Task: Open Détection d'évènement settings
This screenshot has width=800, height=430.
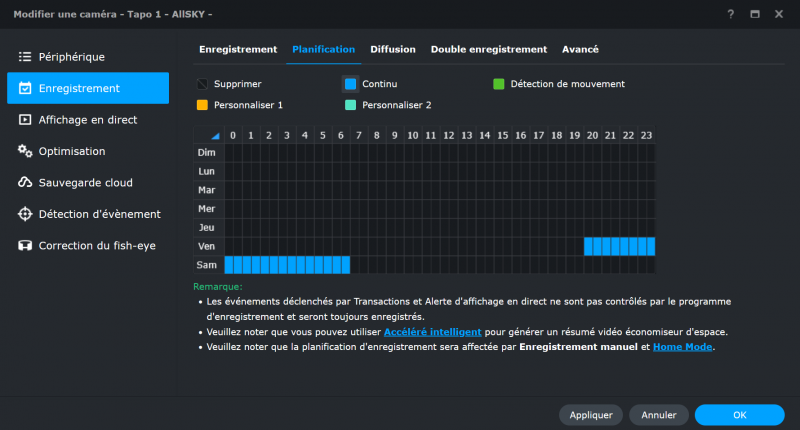Action: pyautogui.click(x=88, y=214)
